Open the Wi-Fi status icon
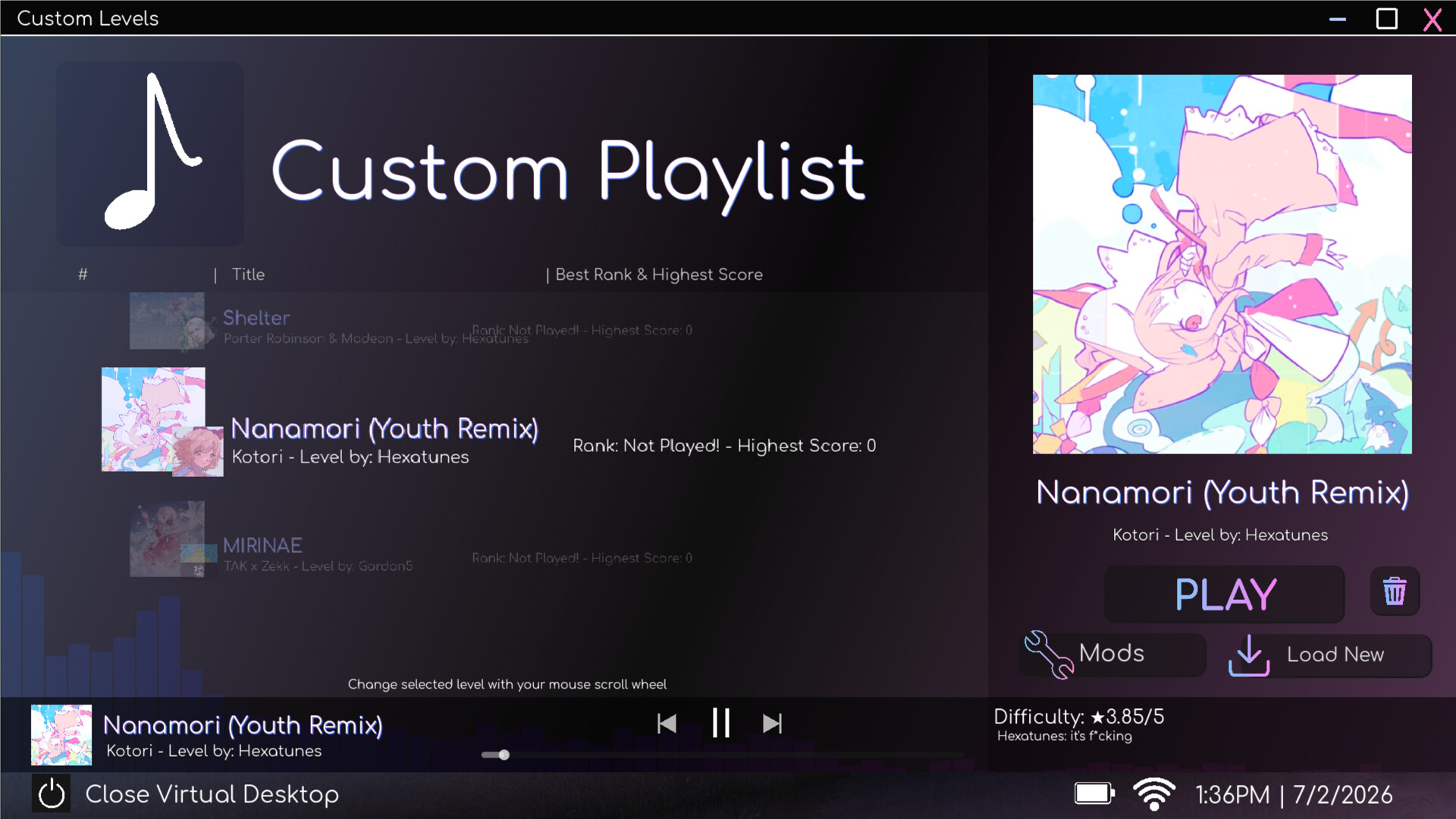This screenshot has width=1456, height=819. [x=1153, y=794]
